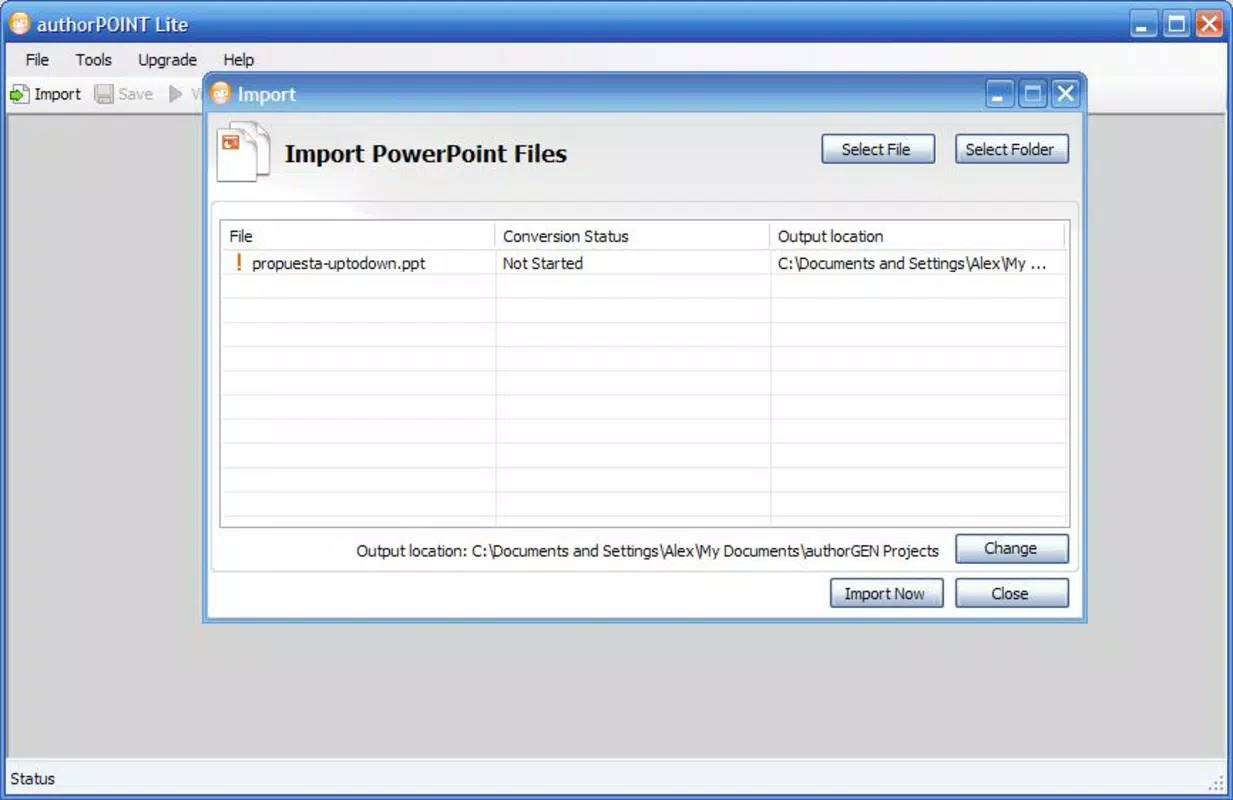Click the Import dialog title icon
This screenshot has height=800, width=1233.
pyautogui.click(x=221, y=94)
